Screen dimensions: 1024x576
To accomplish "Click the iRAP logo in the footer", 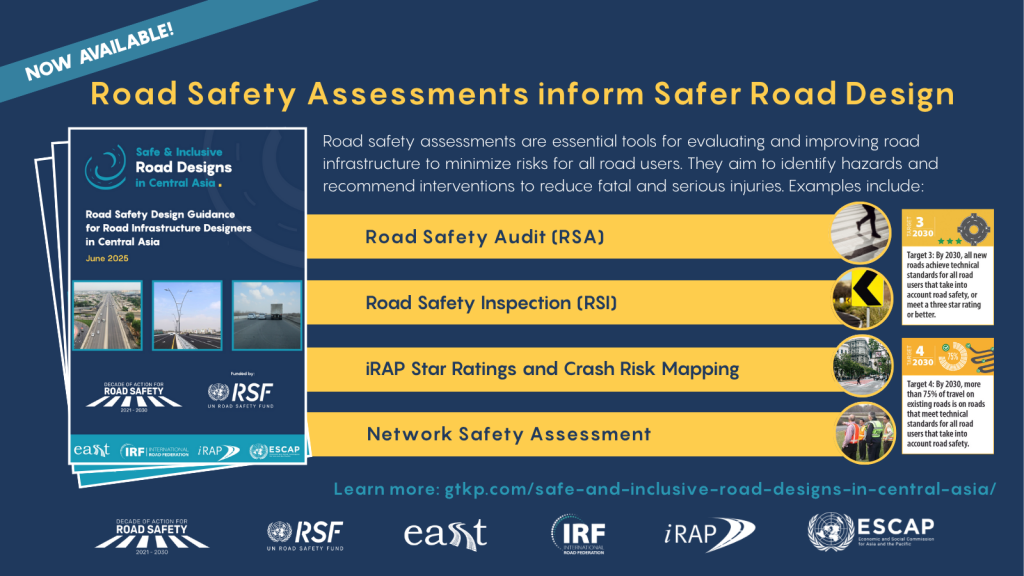I will [x=708, y=535].
